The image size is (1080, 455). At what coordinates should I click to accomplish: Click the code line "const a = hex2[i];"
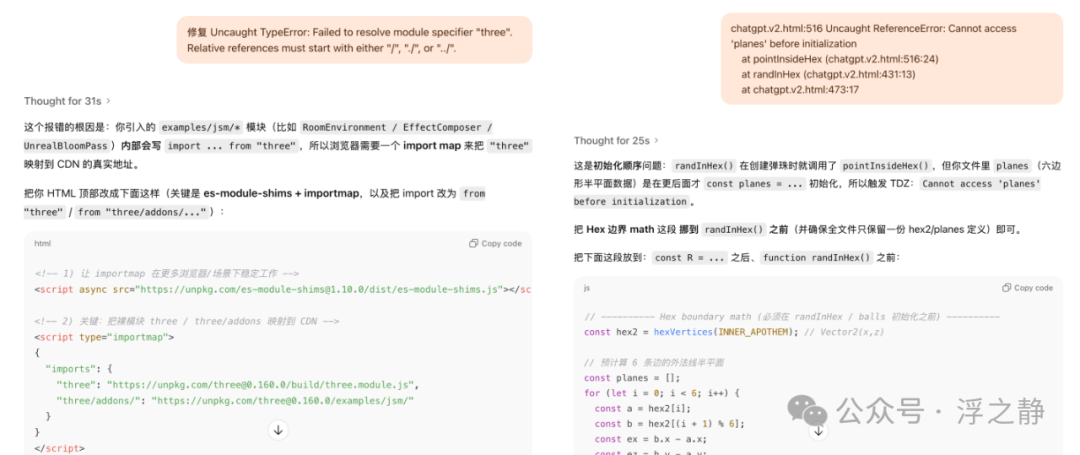click(643, 409)
